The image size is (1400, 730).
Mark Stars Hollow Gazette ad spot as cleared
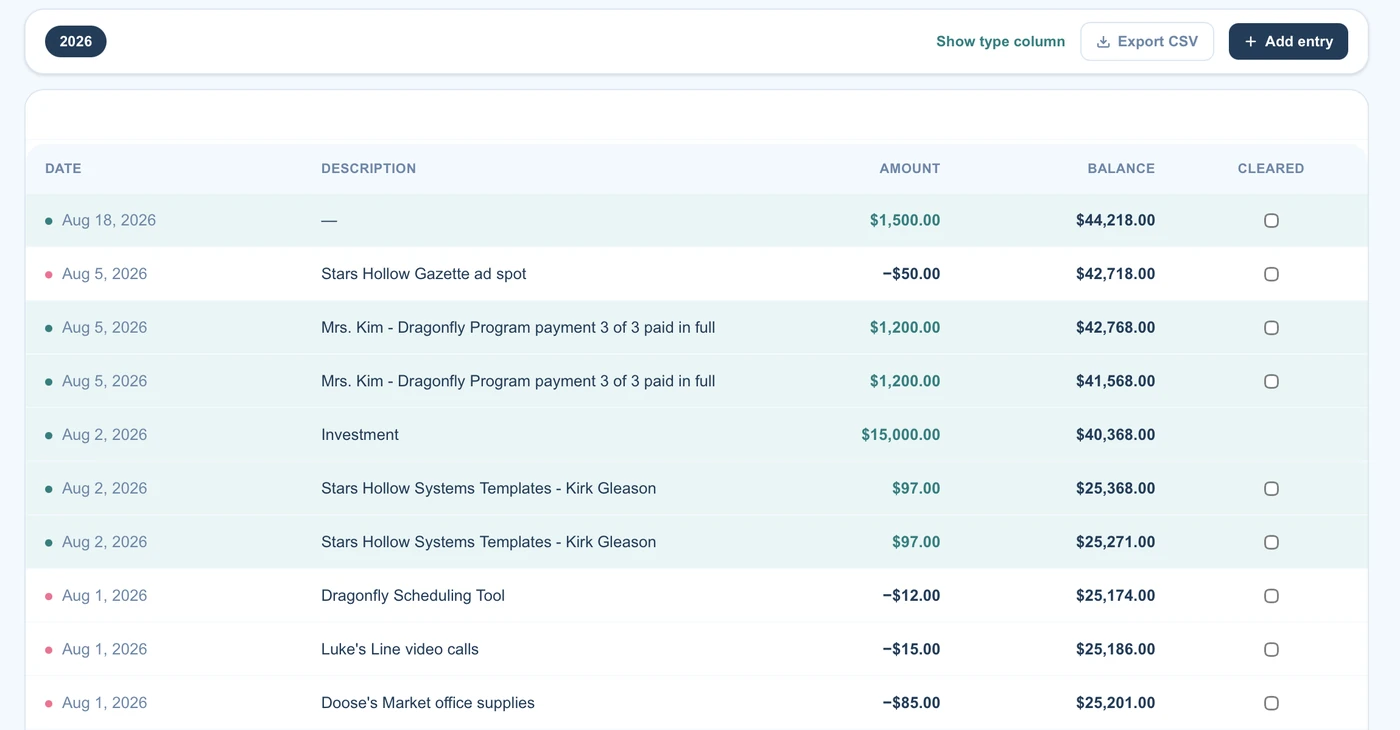[x=1271, y=274]
